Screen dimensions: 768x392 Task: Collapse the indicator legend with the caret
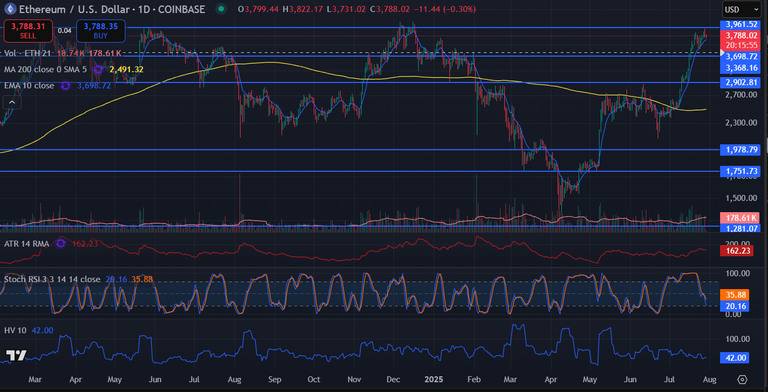click(12, 102)
